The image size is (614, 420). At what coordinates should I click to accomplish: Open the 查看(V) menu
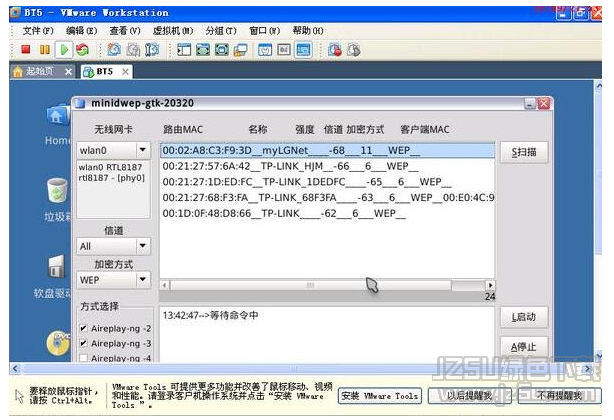tap(125, 31)
